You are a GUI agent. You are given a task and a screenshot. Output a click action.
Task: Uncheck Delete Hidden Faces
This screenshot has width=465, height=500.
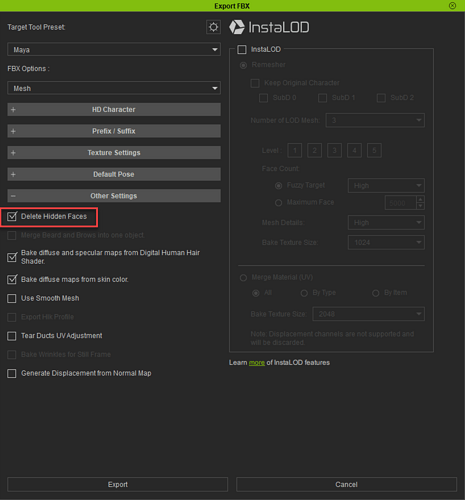pos(12,217)
